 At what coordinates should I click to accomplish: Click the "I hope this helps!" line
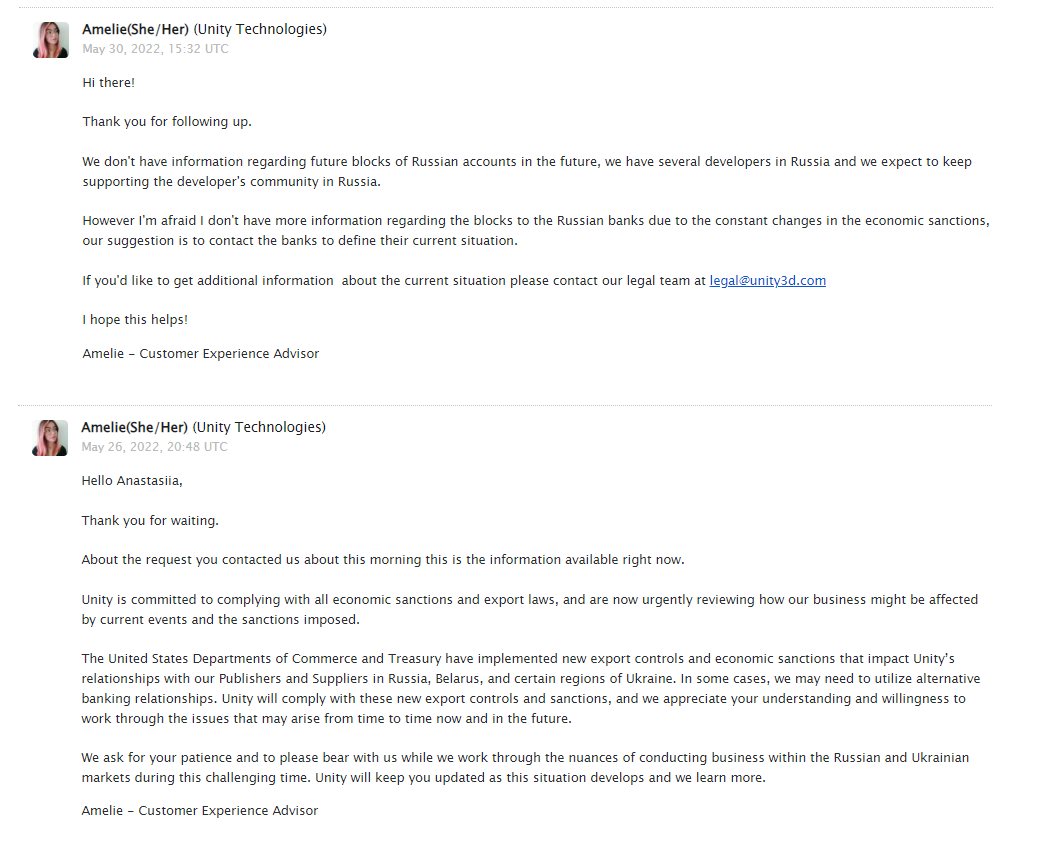point(135,320)
